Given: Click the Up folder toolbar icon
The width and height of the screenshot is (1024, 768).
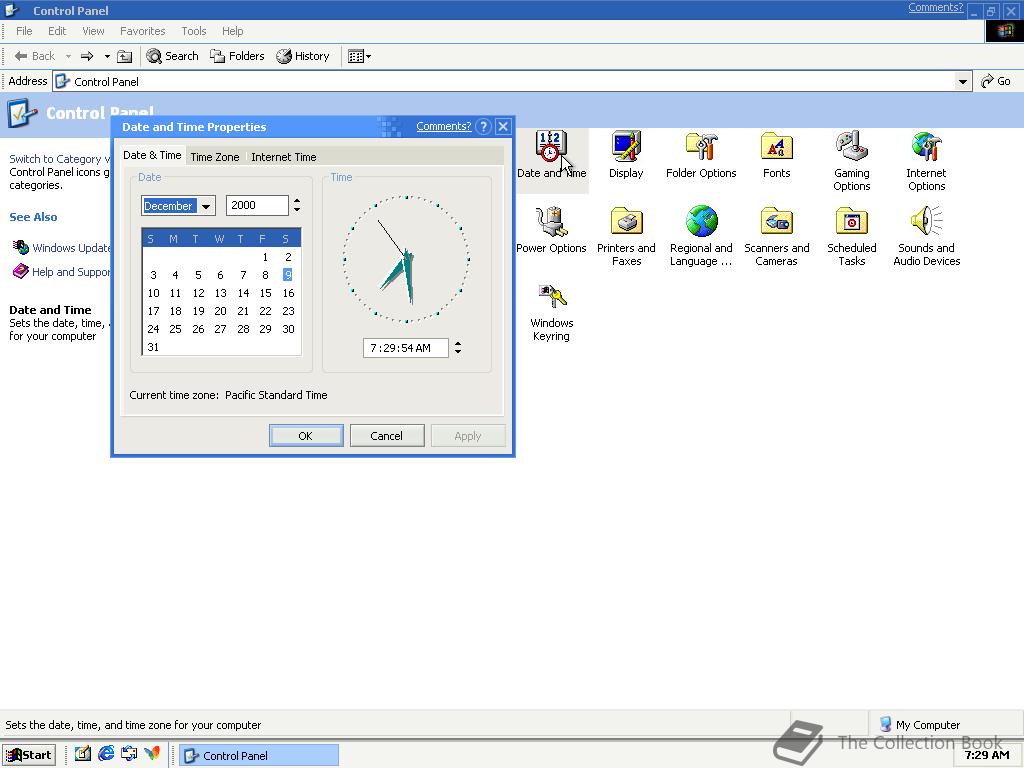Looking at the screenshot, I should coord(124,56).
